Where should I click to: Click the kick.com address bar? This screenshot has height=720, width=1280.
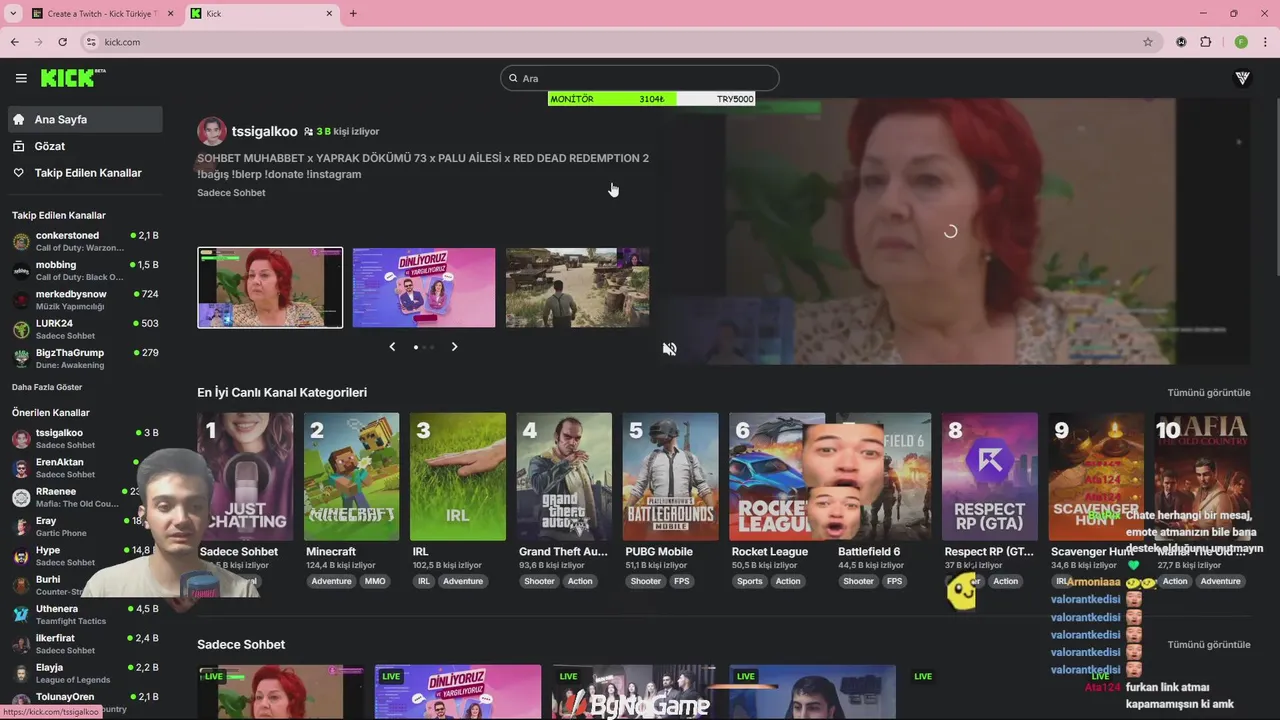coord(620,42)
